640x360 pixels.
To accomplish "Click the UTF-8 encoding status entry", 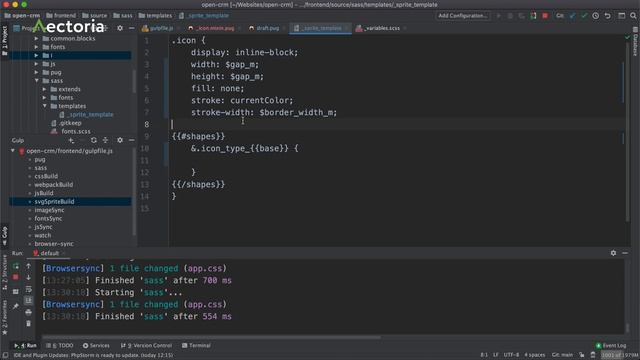I will coord(511,355).
